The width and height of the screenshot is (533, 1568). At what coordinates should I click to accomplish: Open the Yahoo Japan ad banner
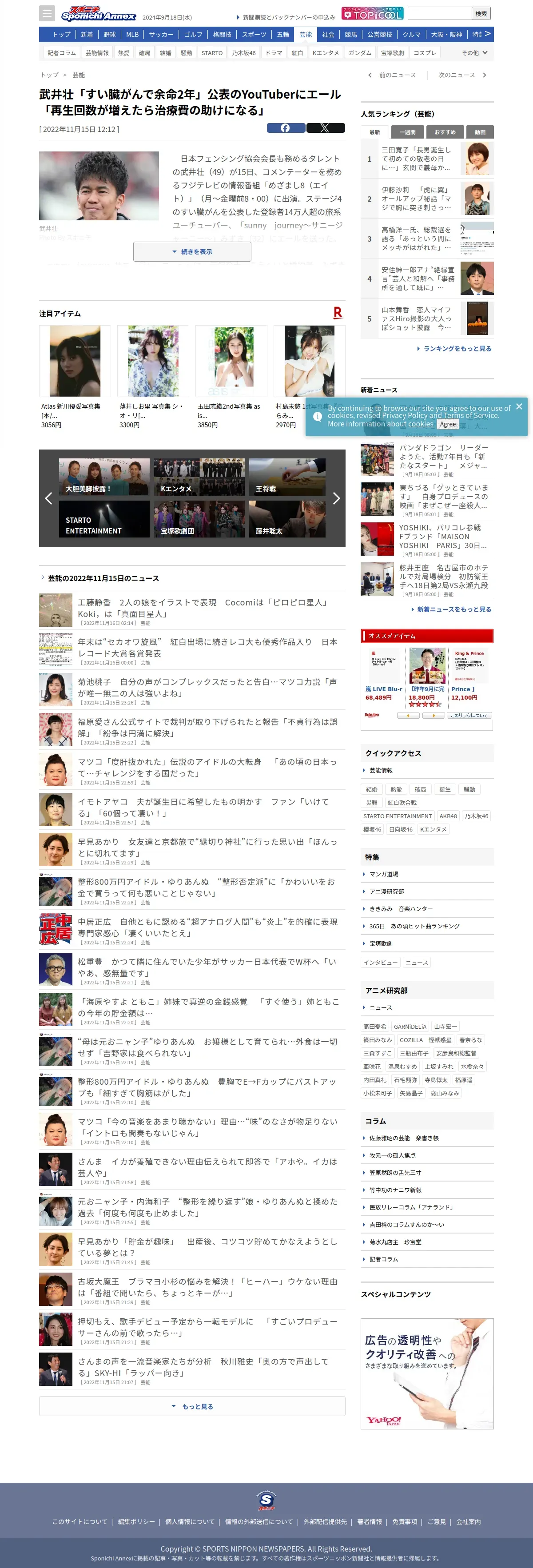[427, 1373]
